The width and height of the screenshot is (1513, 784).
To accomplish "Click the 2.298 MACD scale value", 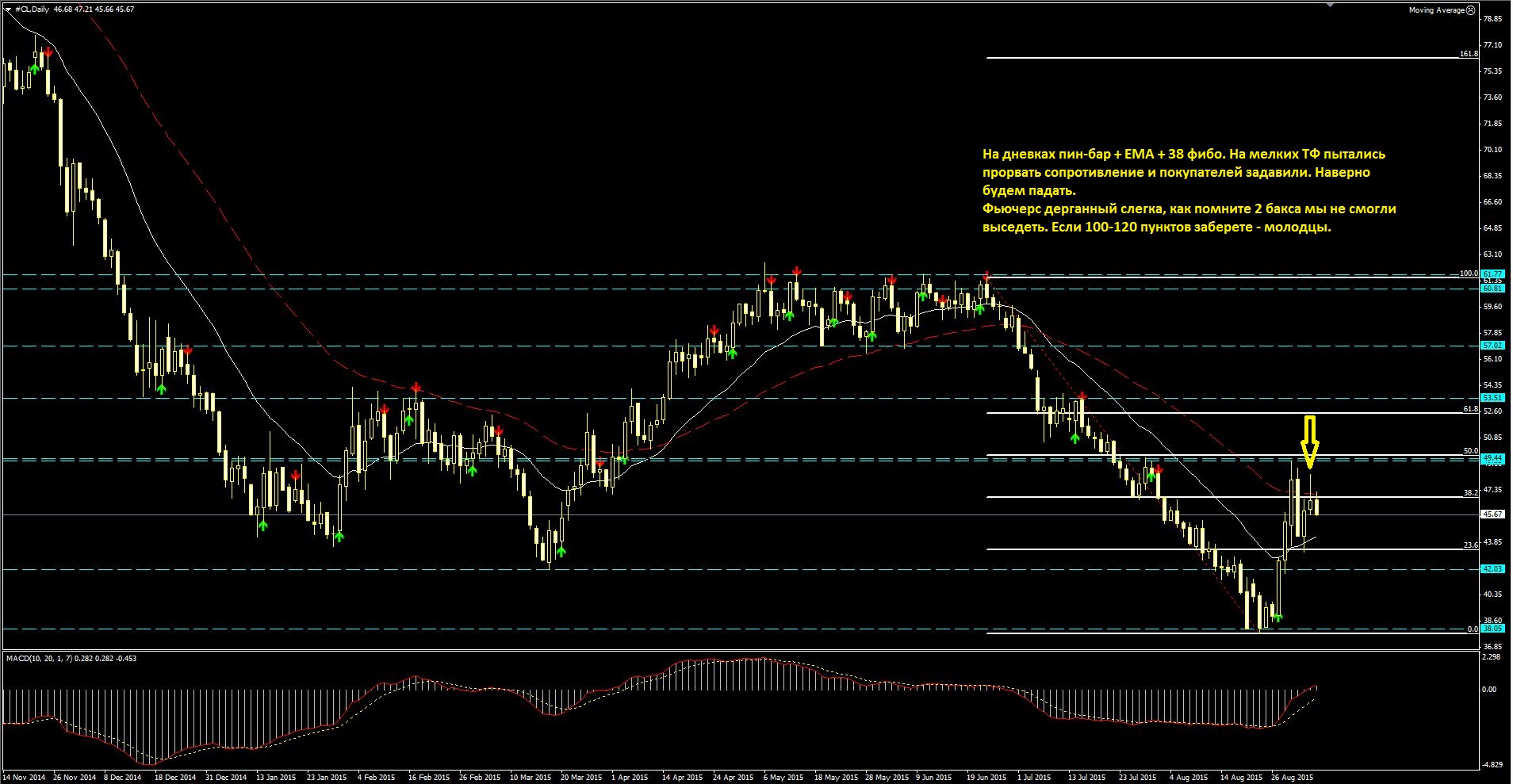I will [1491, 657].
